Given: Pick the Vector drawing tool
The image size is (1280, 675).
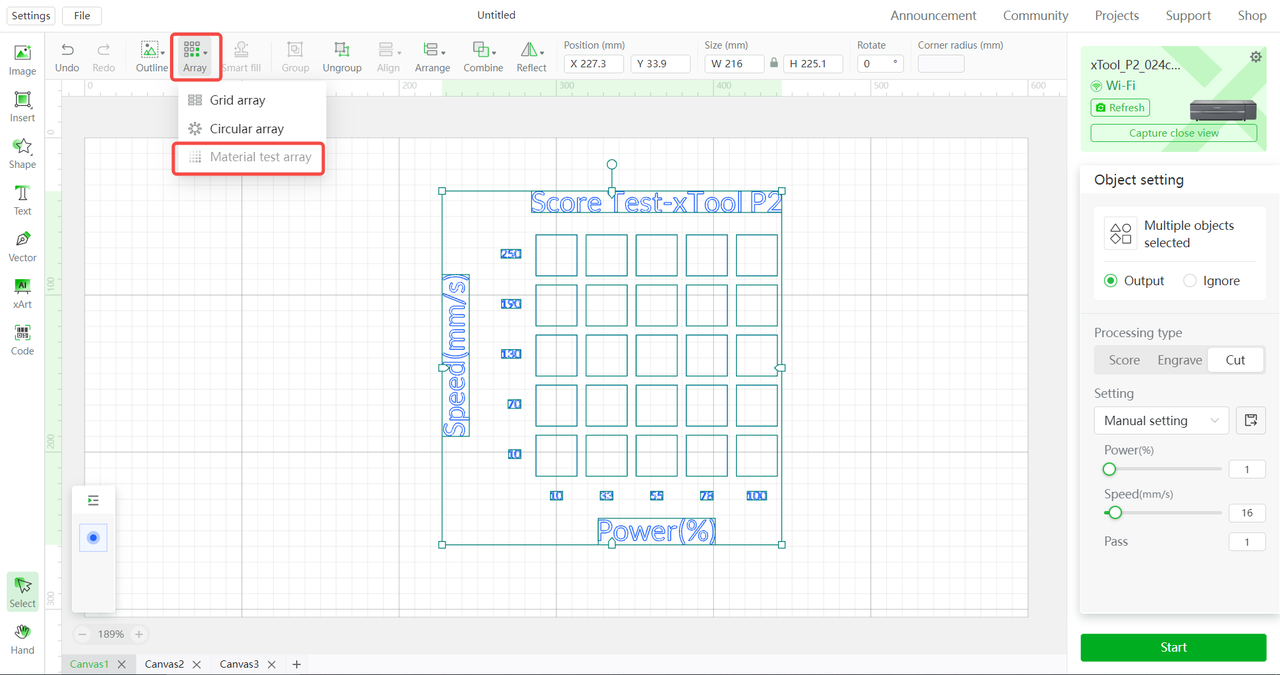Looking at the screenshot, I should (x=22, y=246).
